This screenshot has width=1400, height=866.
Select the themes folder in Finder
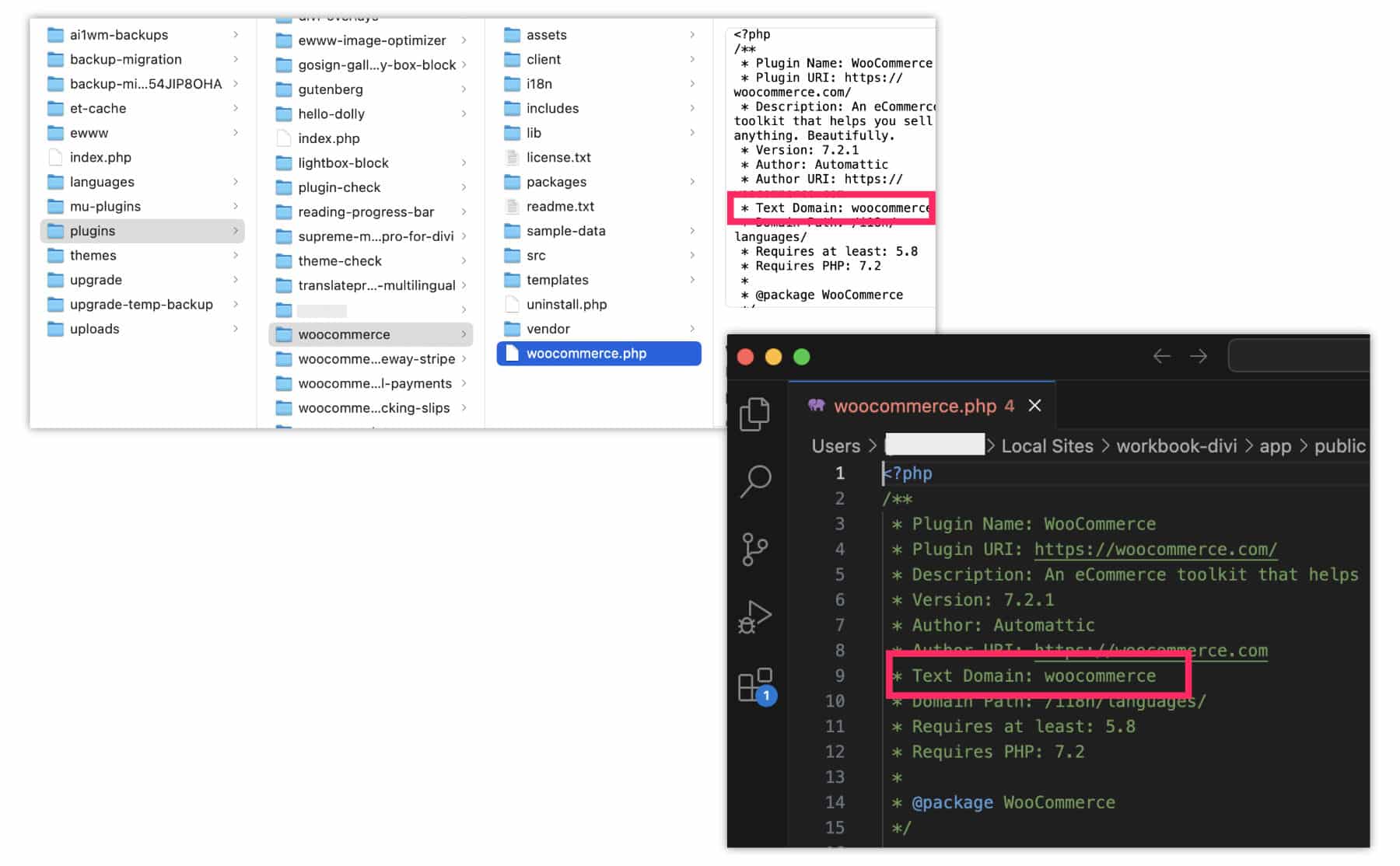click(142, 255)
